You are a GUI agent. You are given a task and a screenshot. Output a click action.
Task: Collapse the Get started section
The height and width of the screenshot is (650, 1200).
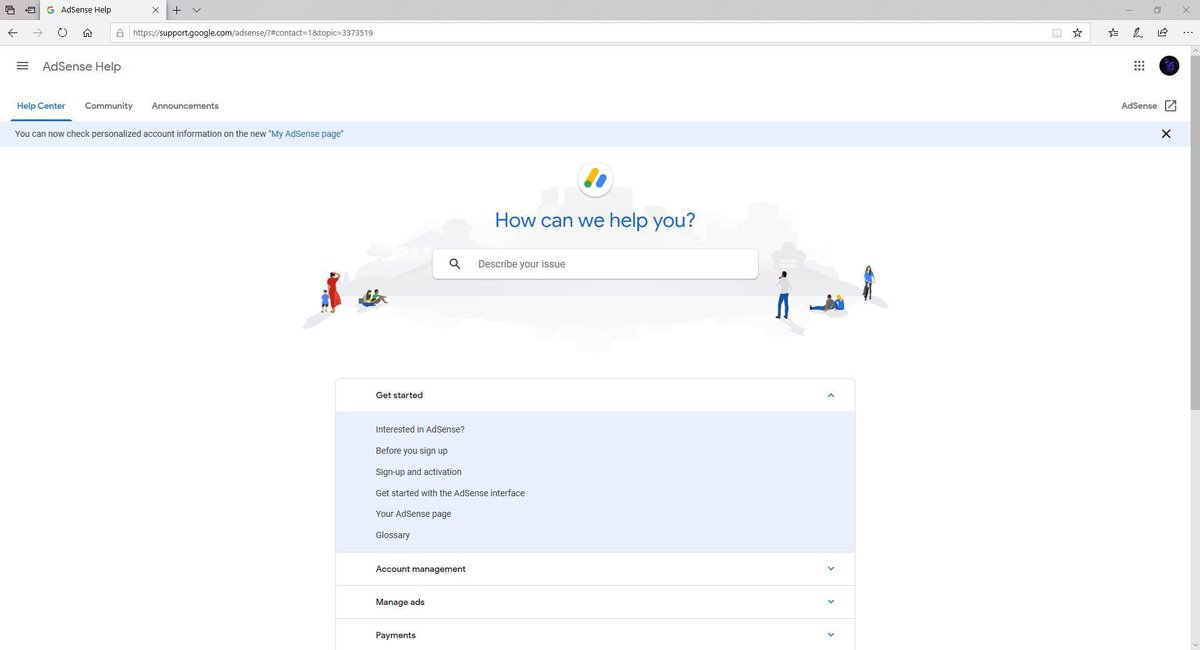tap(831, 395)
